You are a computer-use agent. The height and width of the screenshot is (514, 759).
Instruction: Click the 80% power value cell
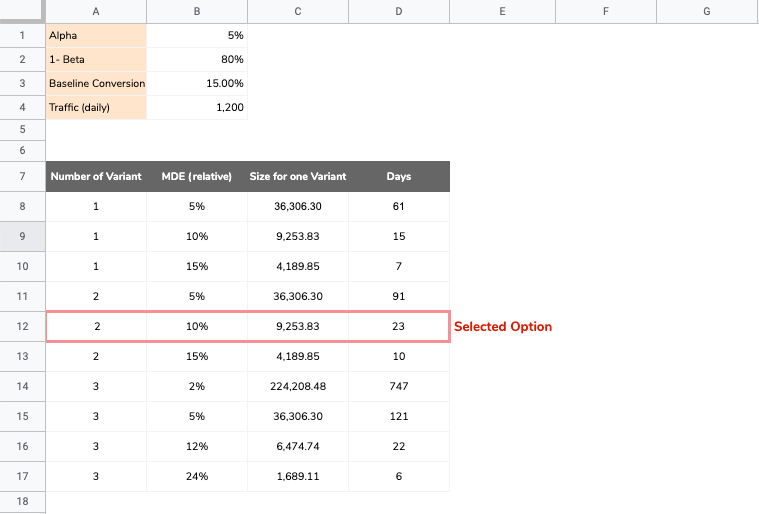[197, 60]
